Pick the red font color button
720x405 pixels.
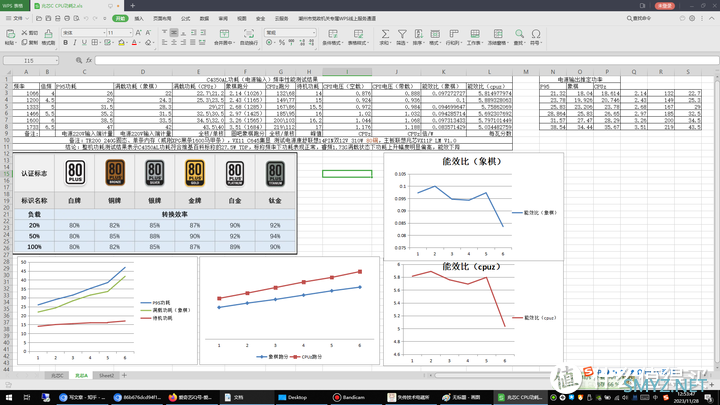135,43
